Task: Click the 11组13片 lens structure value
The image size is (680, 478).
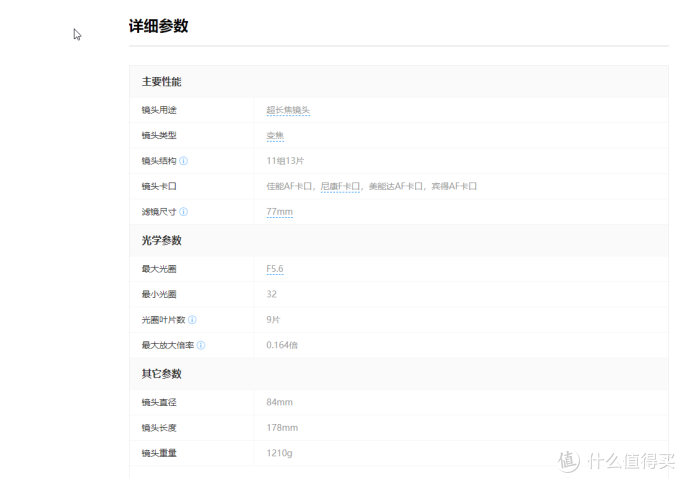Action: [285, 160]
